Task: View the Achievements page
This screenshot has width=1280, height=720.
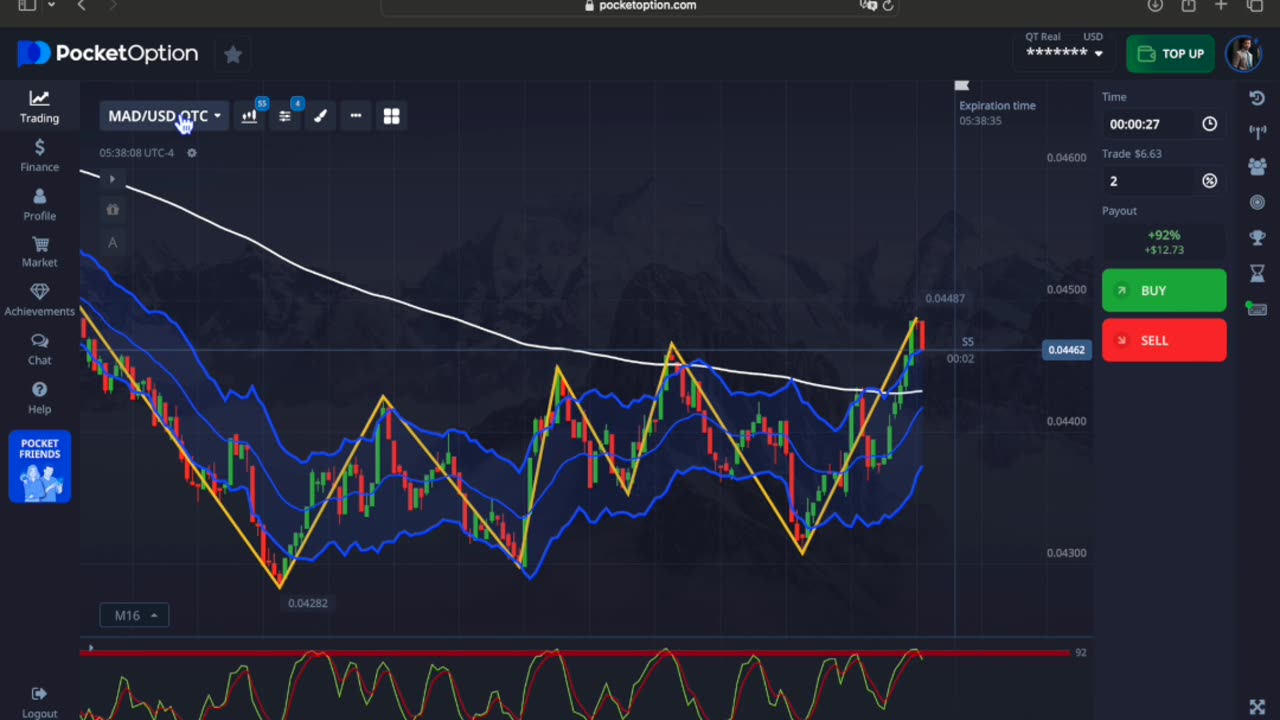Action: coord(39,300)
